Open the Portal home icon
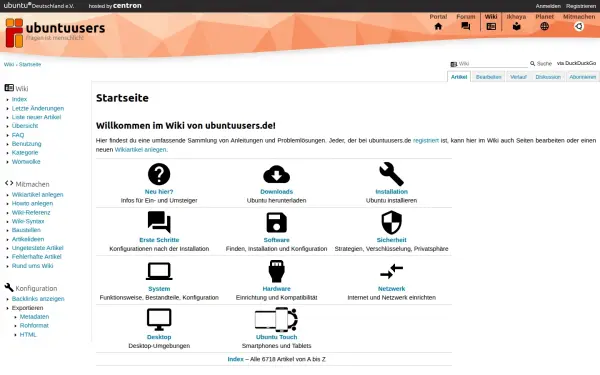The width and height of the screenshot is (600, 375). point(438,26)
